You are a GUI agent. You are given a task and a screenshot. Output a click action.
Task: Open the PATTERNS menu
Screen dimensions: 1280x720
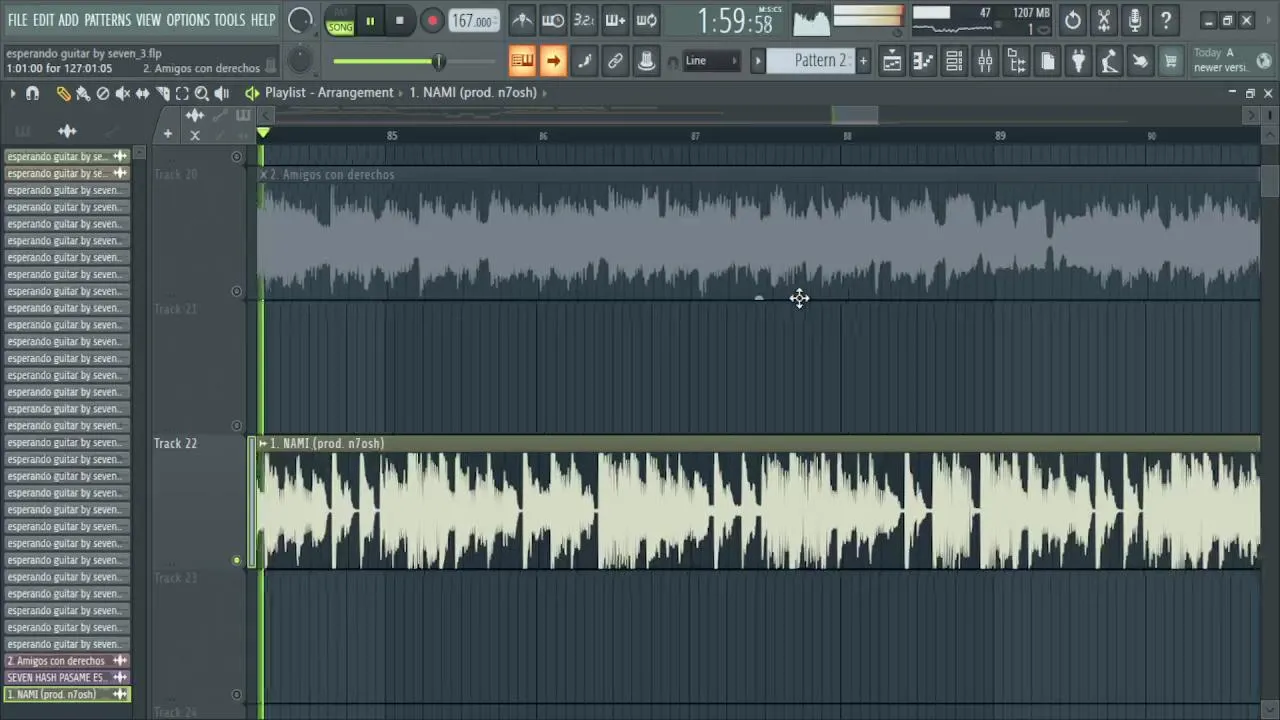pyautogui.click(x=107, y=20)
